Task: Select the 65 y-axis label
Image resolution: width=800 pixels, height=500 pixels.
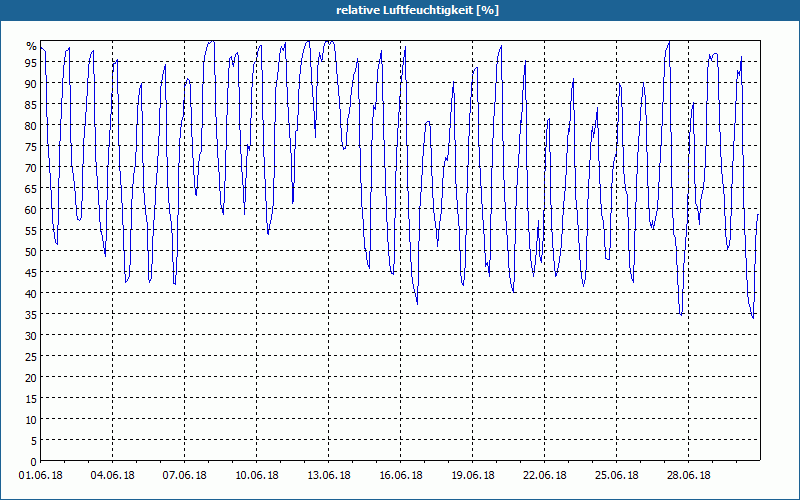Action: click(32, 189)
